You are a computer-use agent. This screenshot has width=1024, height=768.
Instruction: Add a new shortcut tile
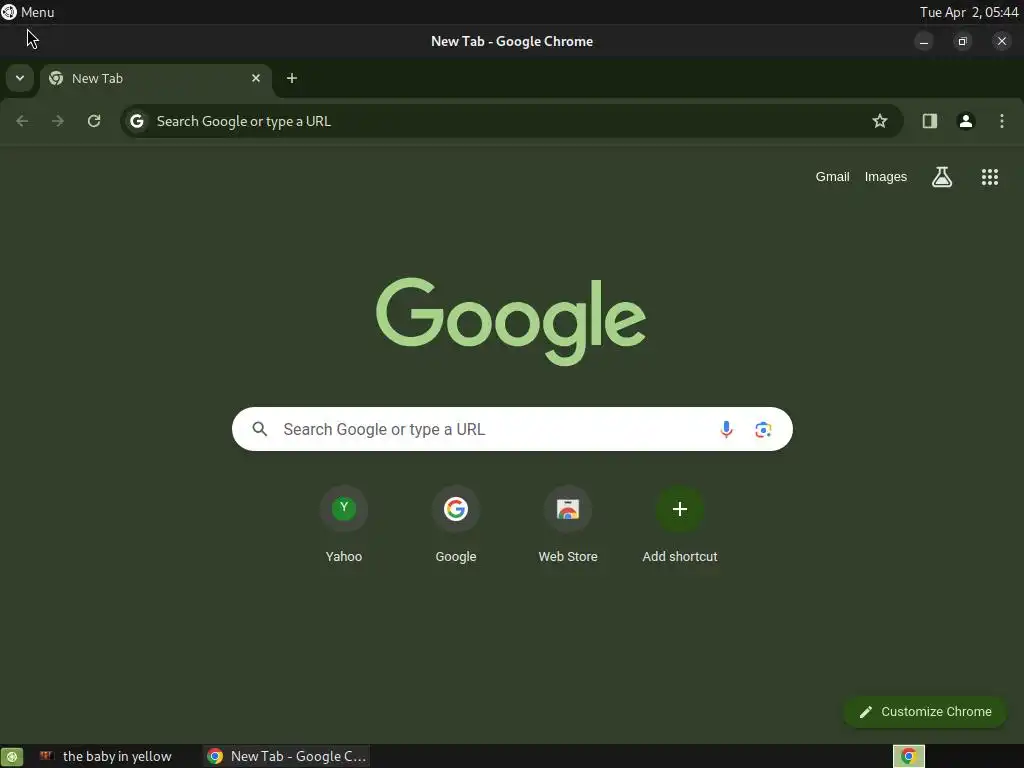pos(679,524)
